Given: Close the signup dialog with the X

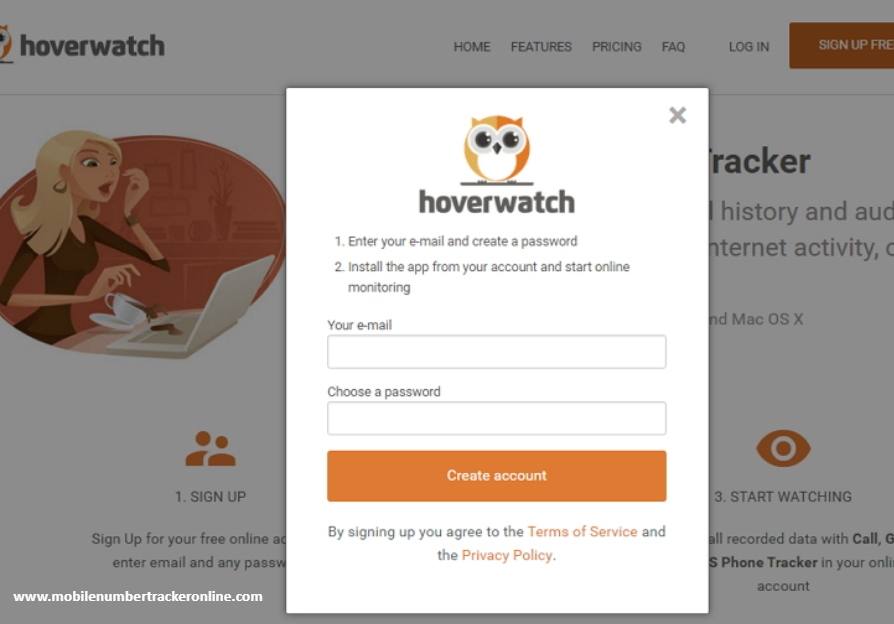Looking at the screenshot, I should tap(677, 115).
